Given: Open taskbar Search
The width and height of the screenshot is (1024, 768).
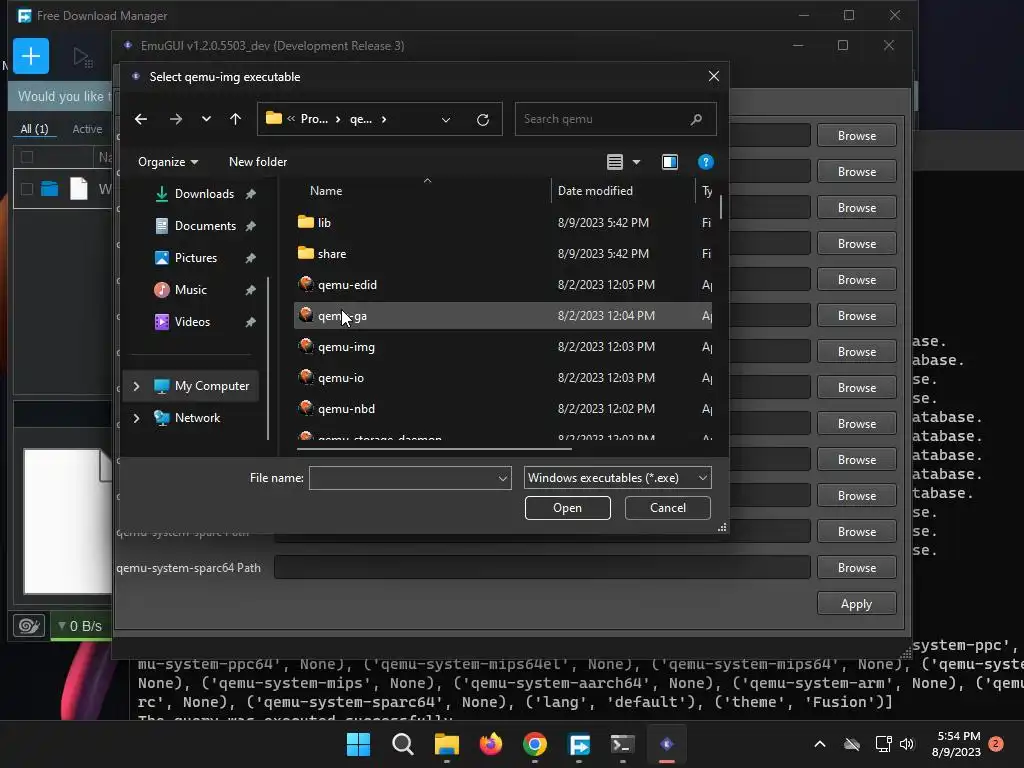Looking at the screenshot, I should (x=402, y=744).
